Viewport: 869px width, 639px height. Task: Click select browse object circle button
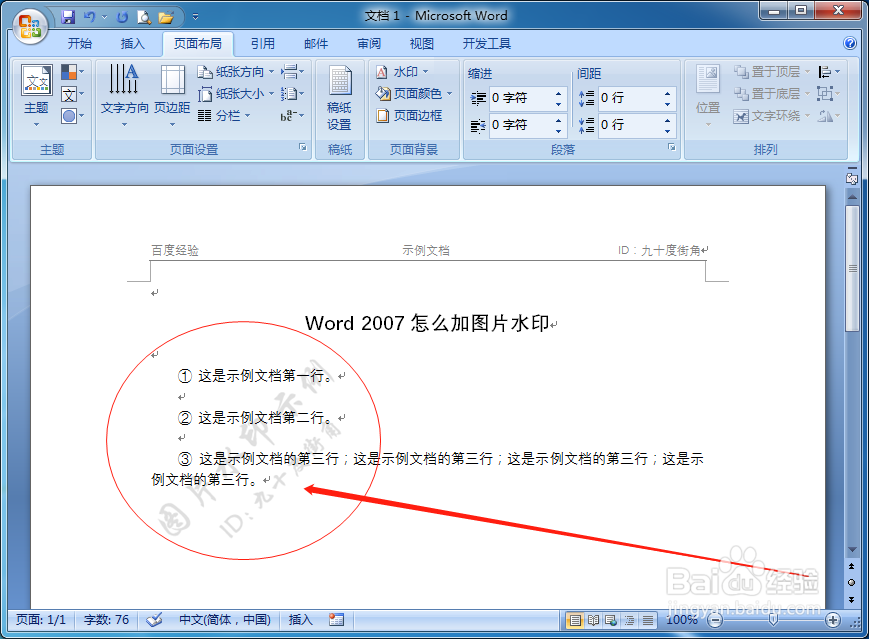[x=851, y=582]
